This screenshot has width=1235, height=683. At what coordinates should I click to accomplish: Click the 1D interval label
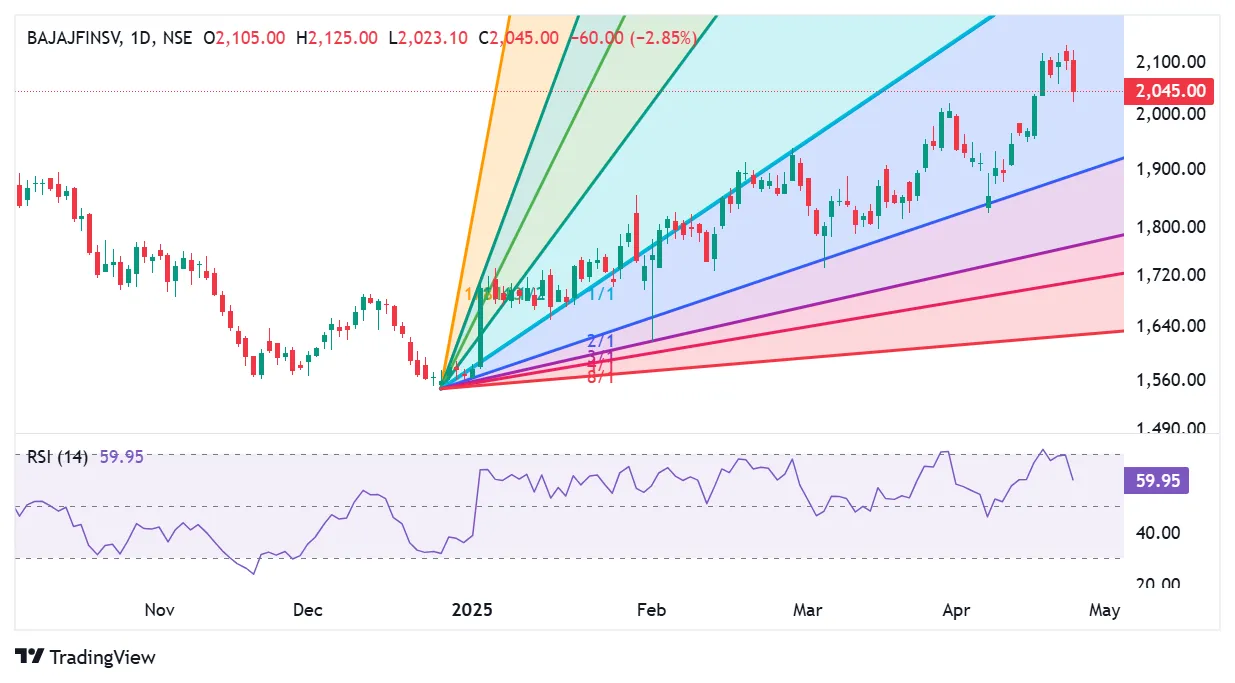(143, 38)
